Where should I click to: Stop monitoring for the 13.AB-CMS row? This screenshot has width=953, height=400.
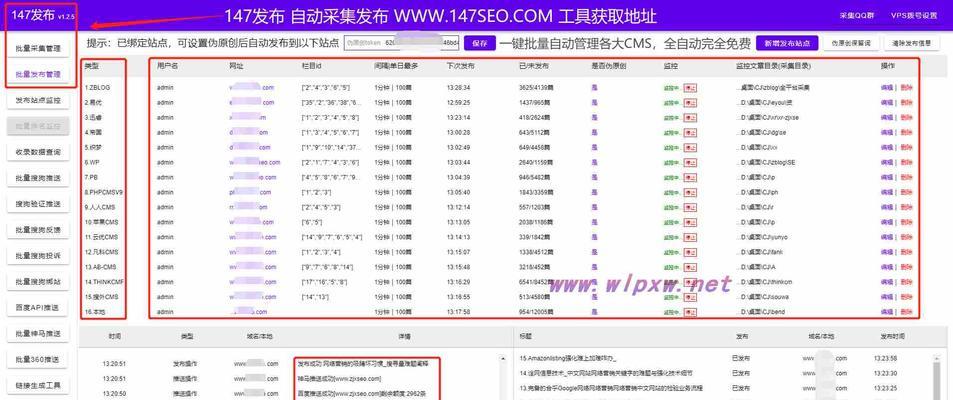coord(690,267)
